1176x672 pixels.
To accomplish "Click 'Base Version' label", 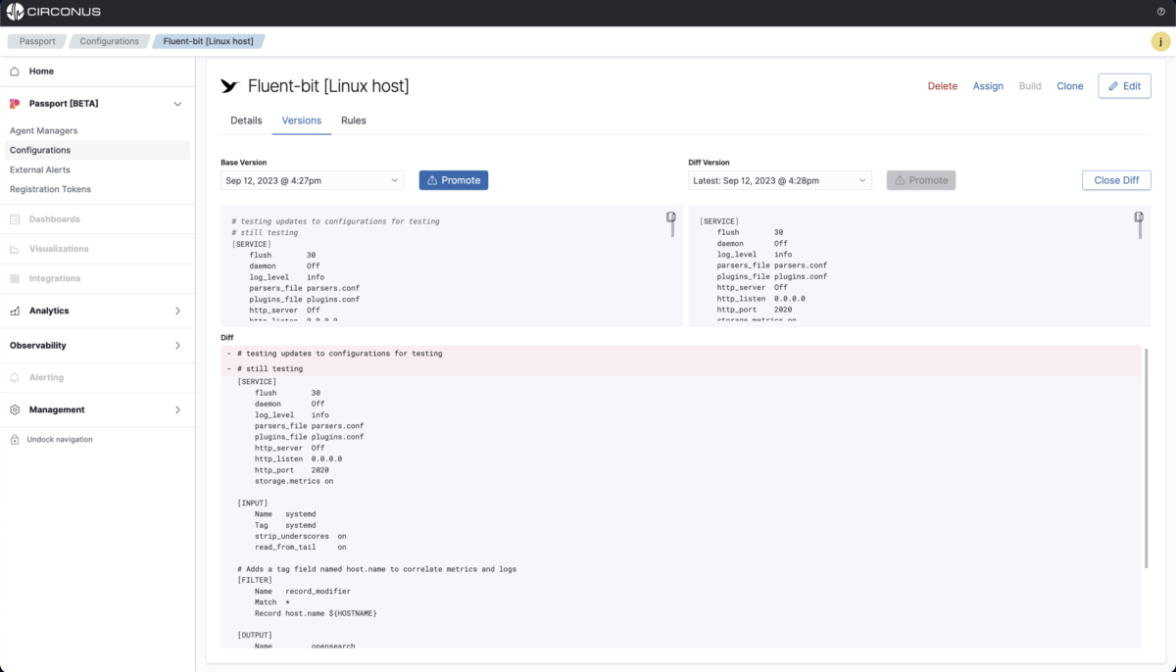I will click(x=243, y=163).
